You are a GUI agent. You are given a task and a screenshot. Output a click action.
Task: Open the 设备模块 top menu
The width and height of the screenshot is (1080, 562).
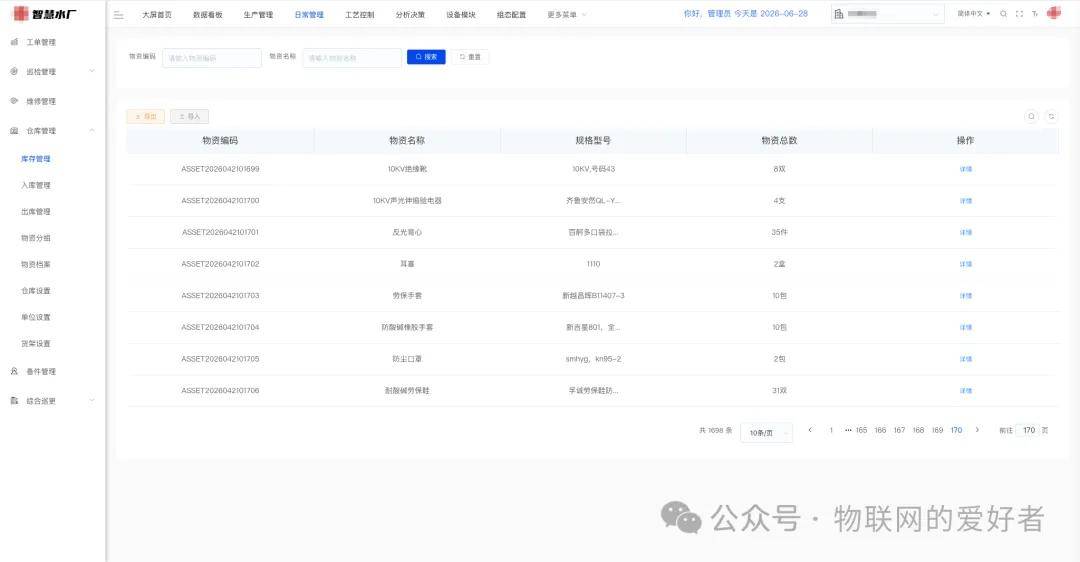pyautogui.click(x=461, y=14)
